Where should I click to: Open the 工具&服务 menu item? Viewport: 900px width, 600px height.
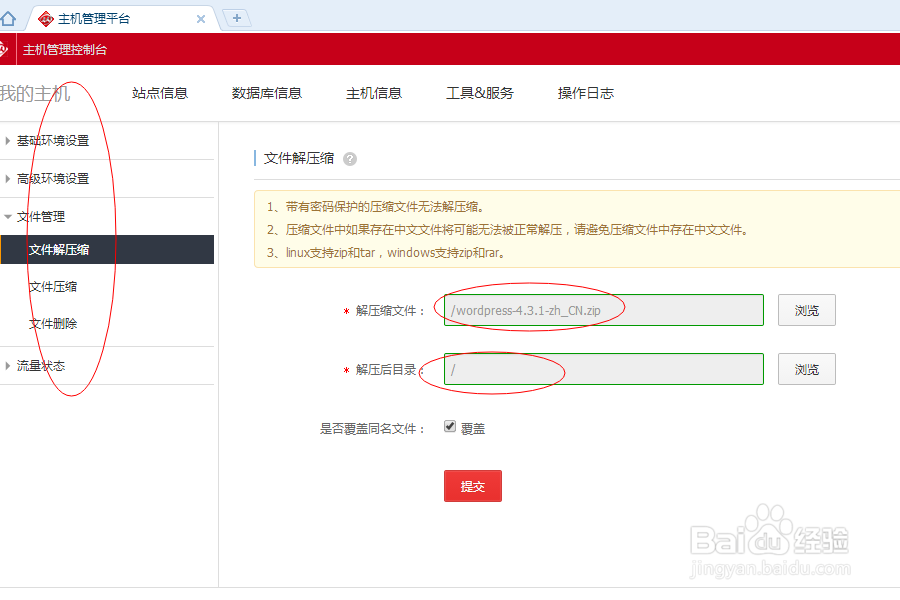[481, 92]
